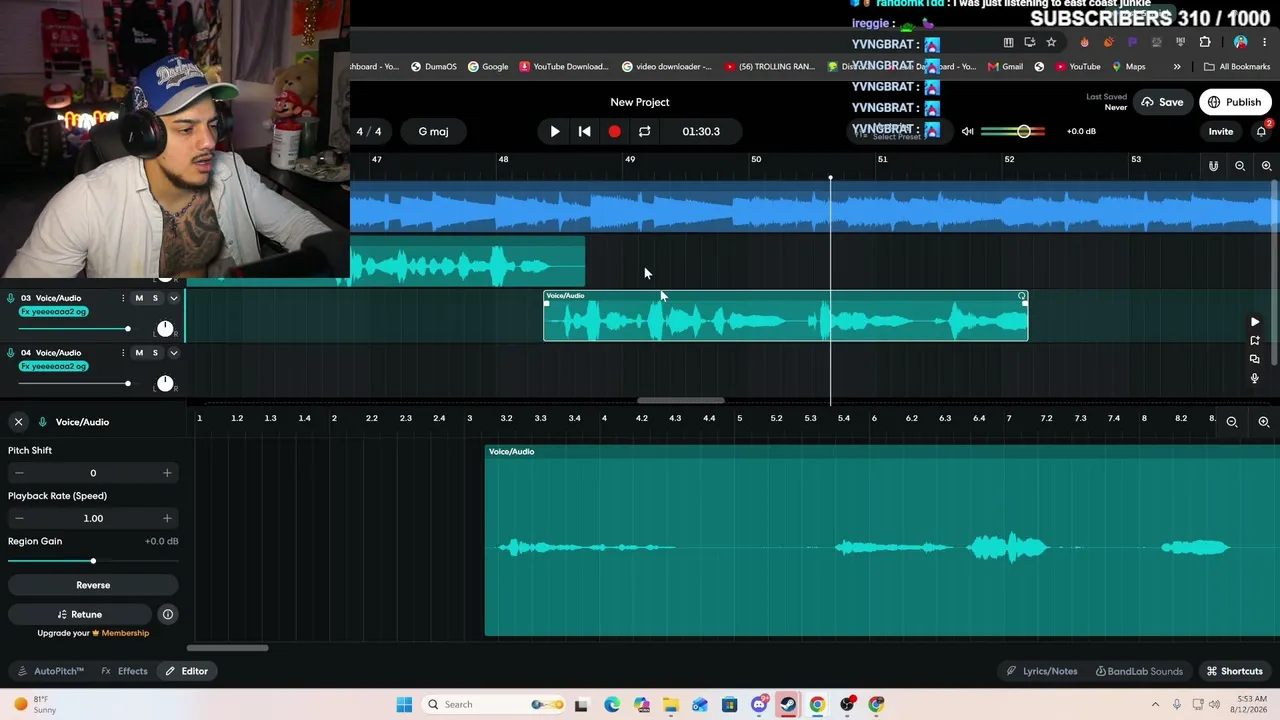Toggle snap magnet on timeline

pyautogui.click(x=1213, y=166)
